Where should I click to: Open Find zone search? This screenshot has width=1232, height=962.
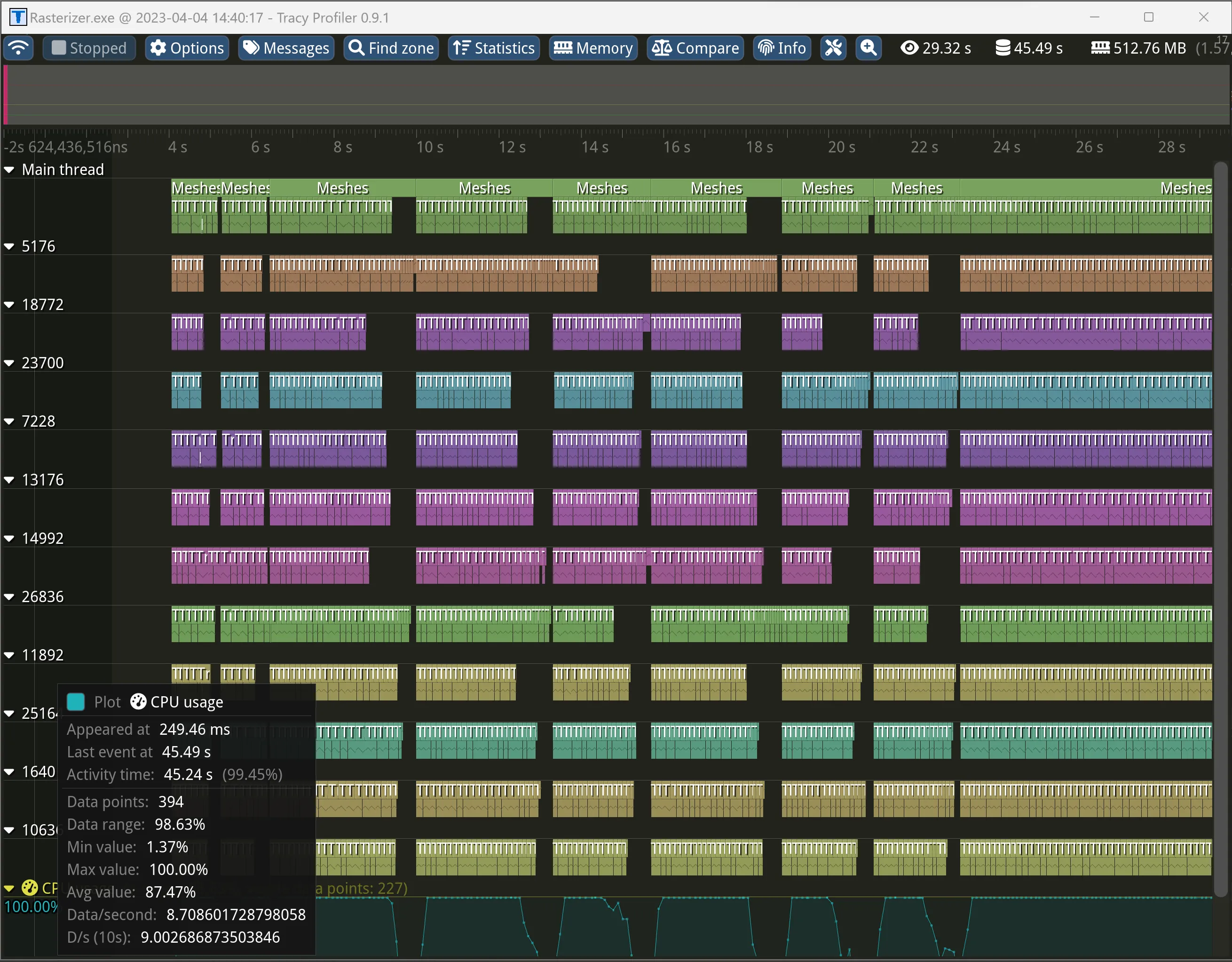click(391, 48)
